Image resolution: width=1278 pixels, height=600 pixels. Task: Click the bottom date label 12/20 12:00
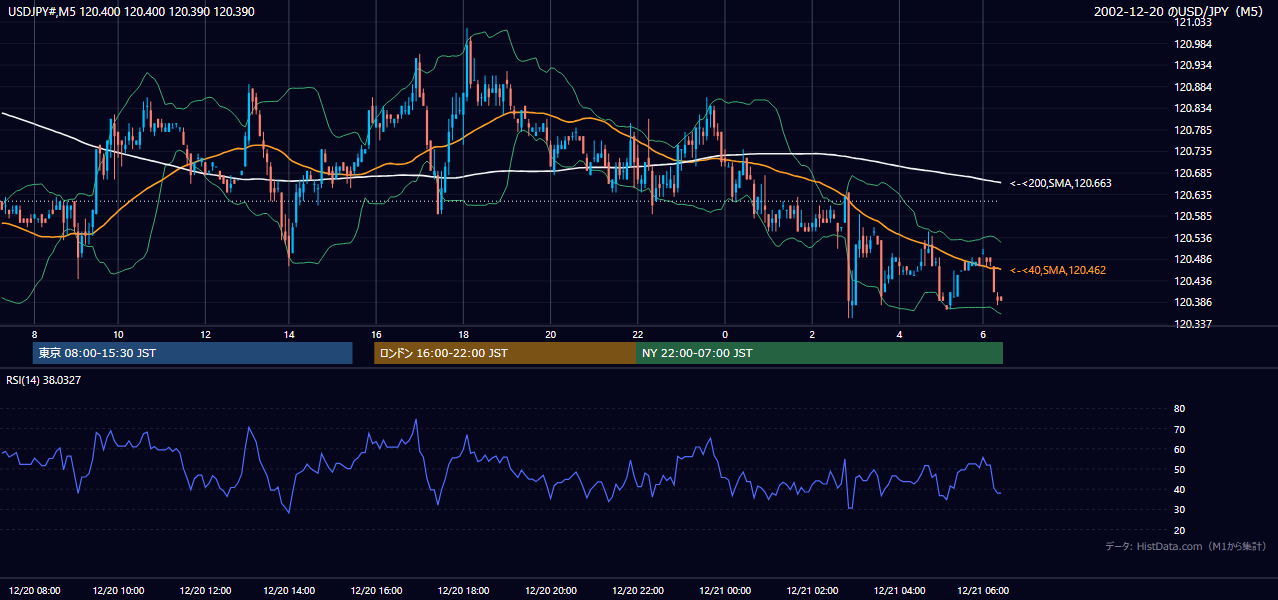tap(207, 590)
